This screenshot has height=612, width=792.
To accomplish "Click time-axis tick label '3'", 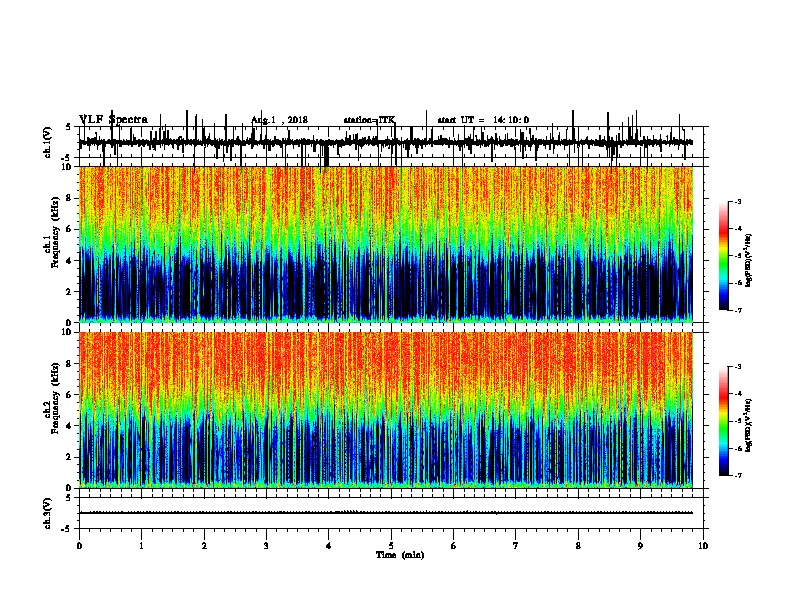I will 266,546.
